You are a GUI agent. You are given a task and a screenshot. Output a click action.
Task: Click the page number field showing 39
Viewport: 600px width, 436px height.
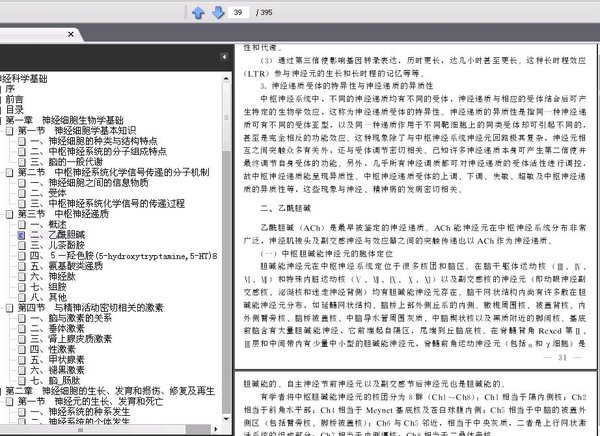click(241, 13)
